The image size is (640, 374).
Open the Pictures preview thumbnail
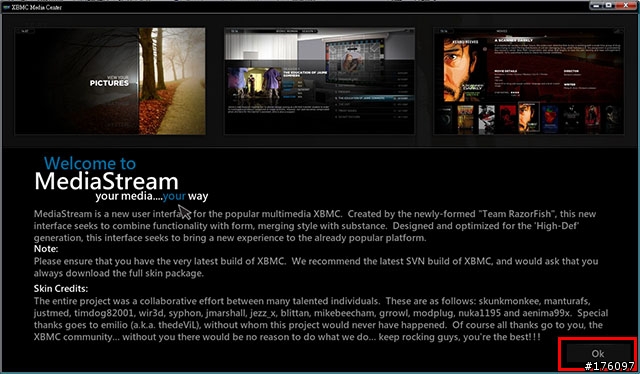(110, 81)
